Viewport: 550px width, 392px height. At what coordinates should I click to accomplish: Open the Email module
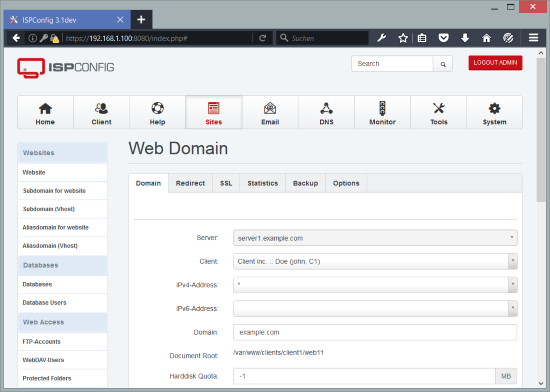pyautogui.click(x=270, y=113)
